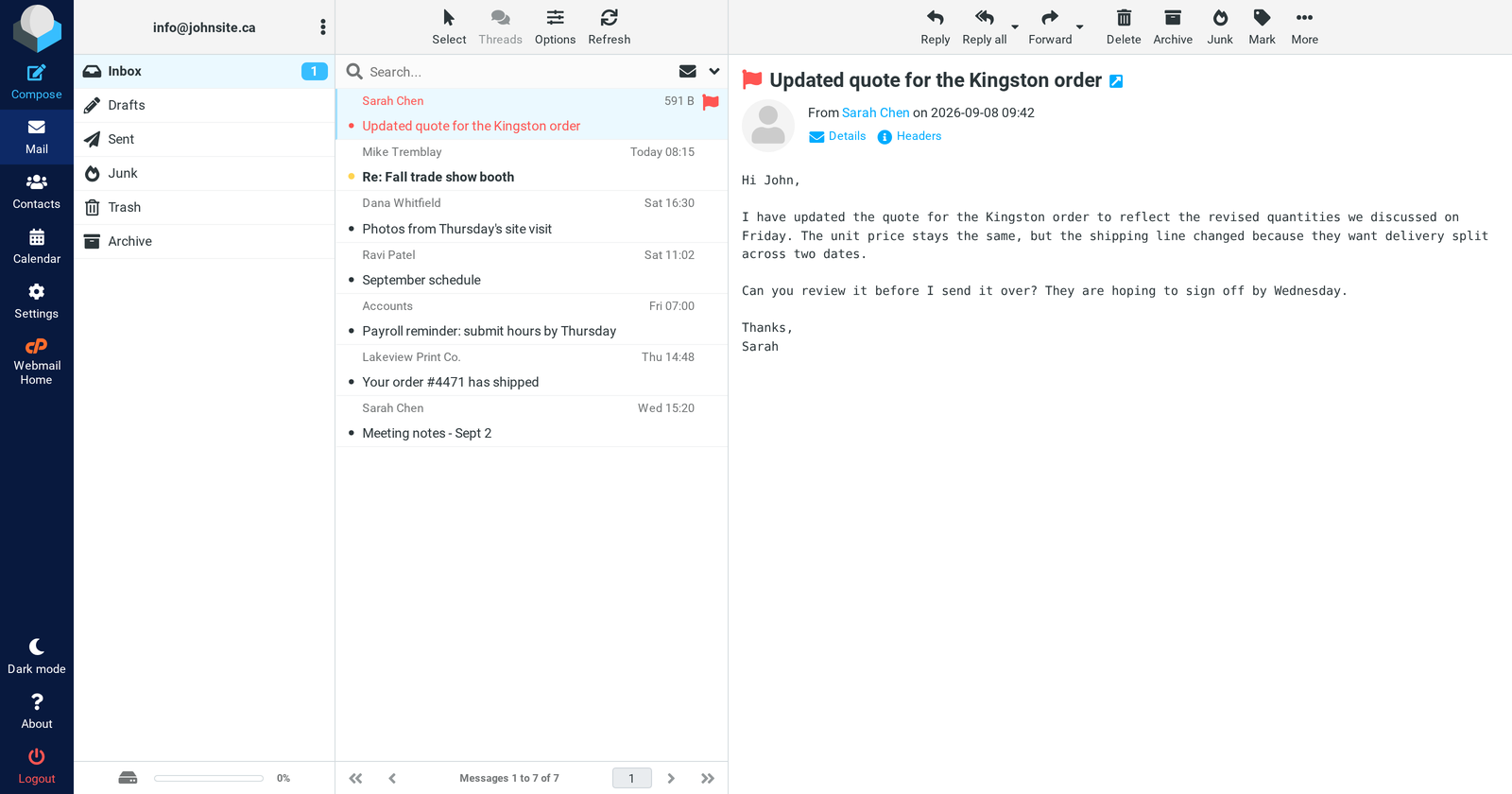The image size is (1512, 794).
Task: Go to next page of messages
Action: (x=671, y=778)
